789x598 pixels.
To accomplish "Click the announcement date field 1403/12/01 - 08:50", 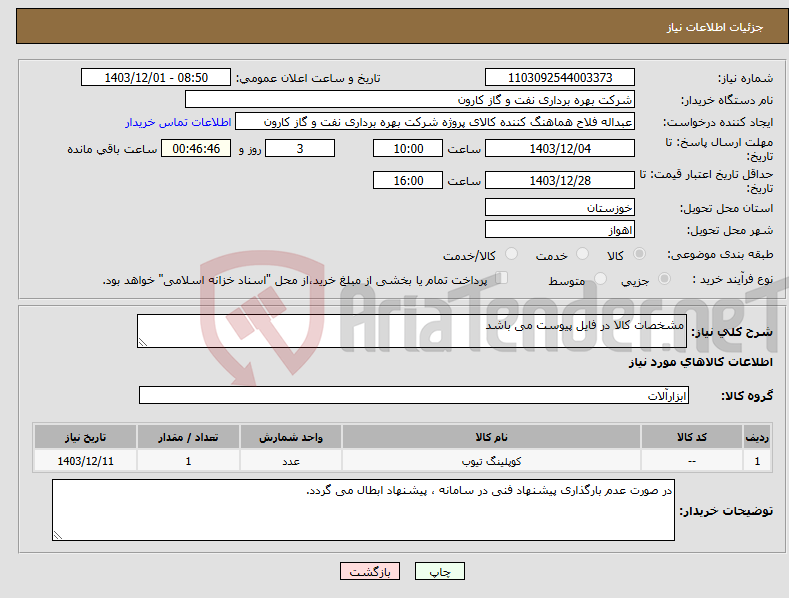I will click(x=155, y=78).
